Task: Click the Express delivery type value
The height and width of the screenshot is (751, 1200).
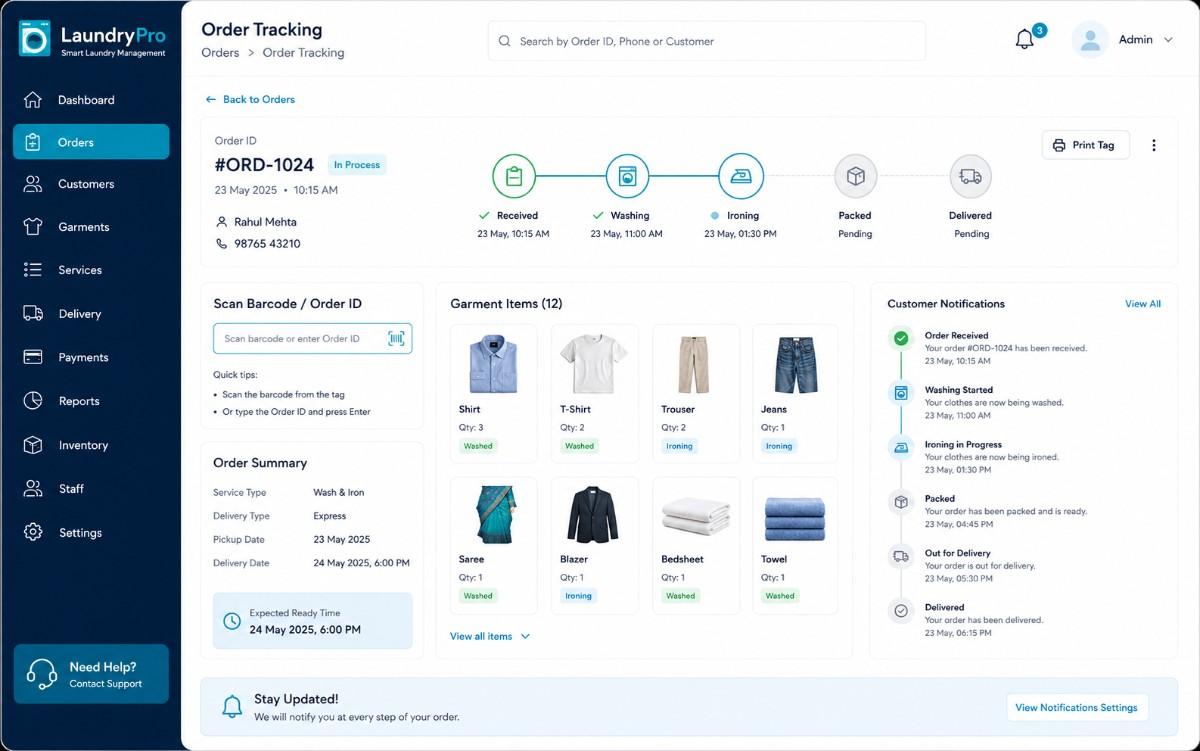Action: click(x=329, y=516)
